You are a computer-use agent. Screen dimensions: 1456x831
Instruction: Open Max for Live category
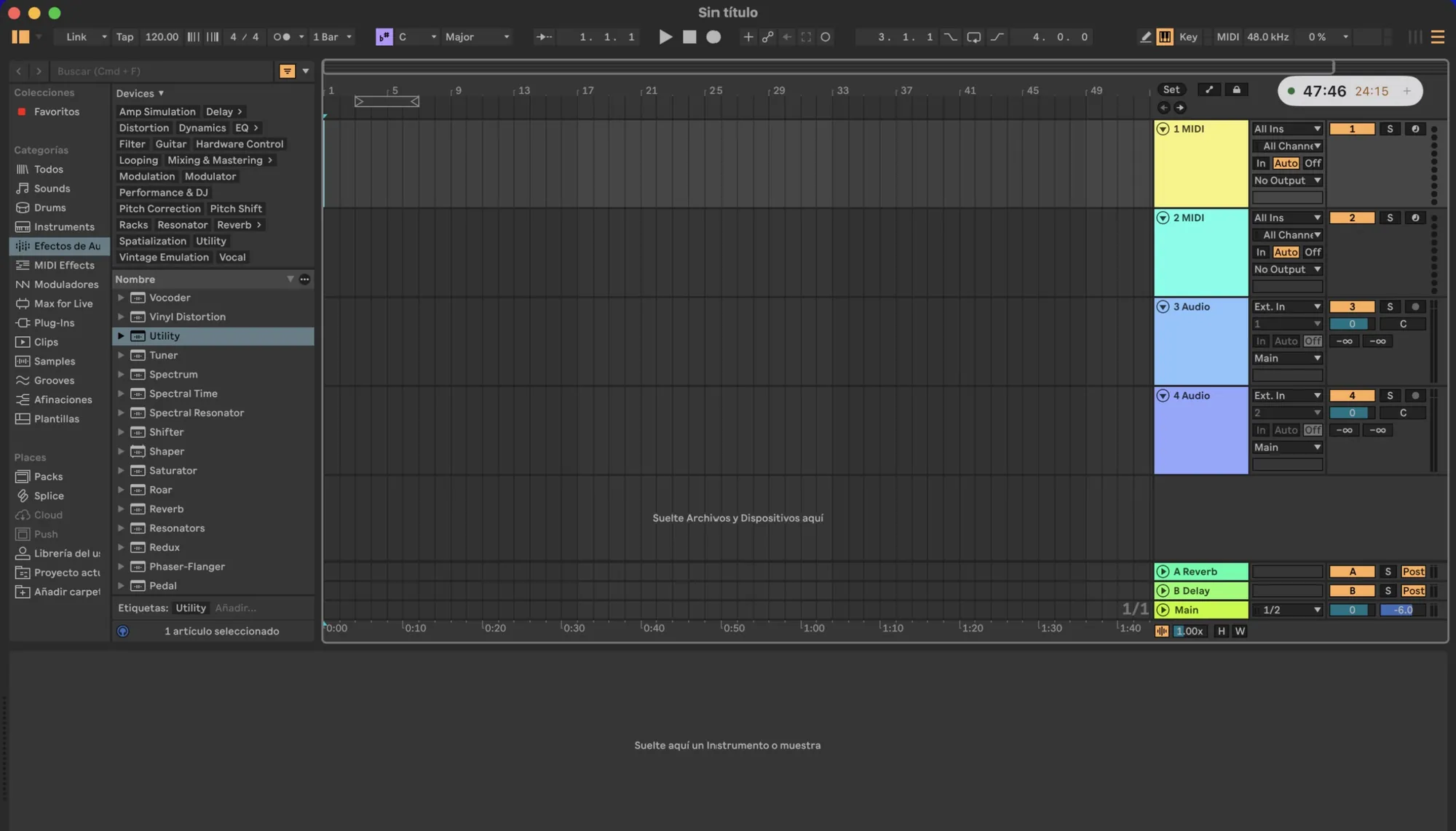(x=63, y=304)
